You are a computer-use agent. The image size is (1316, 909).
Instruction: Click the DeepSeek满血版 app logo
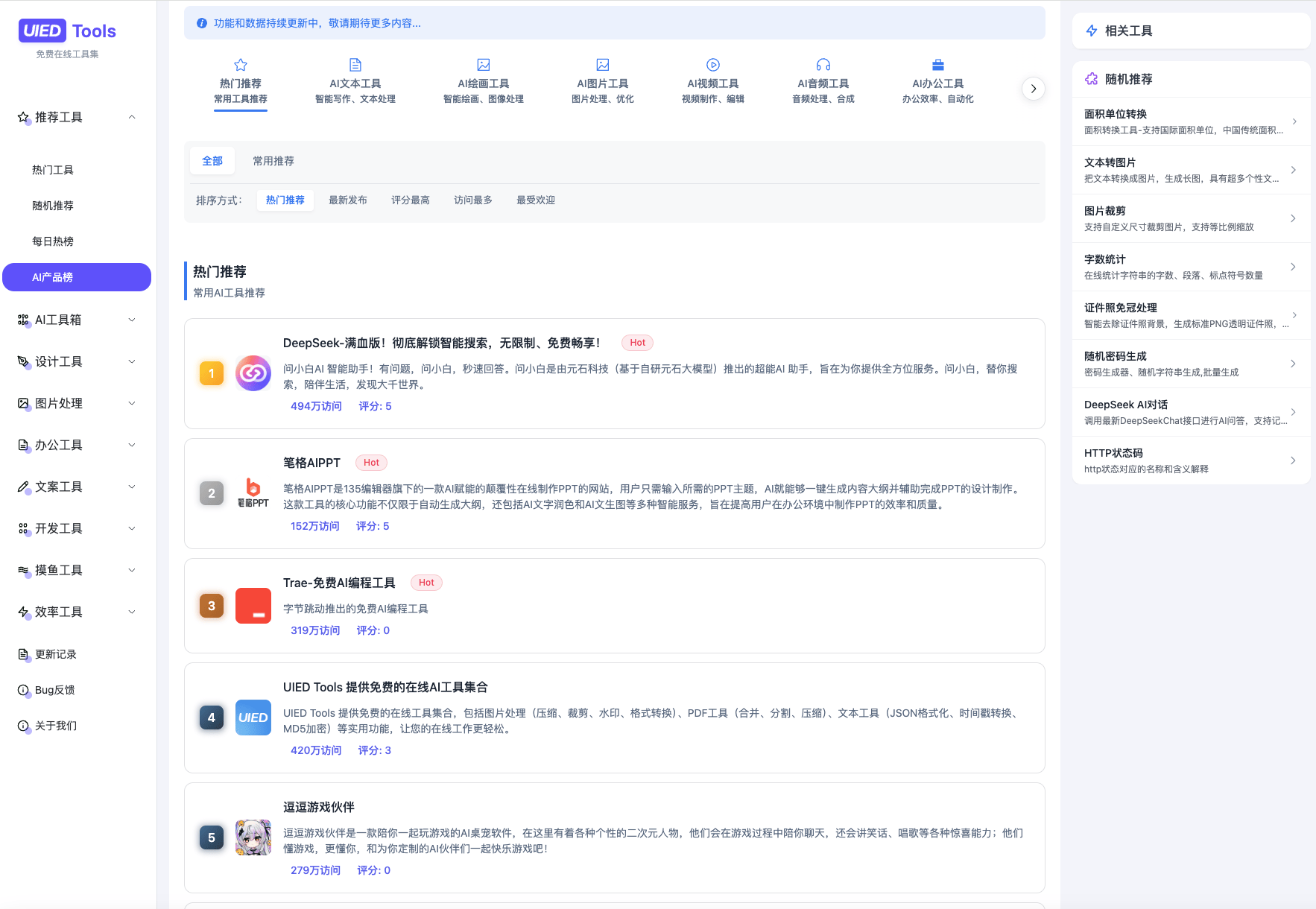pos(253,373)
